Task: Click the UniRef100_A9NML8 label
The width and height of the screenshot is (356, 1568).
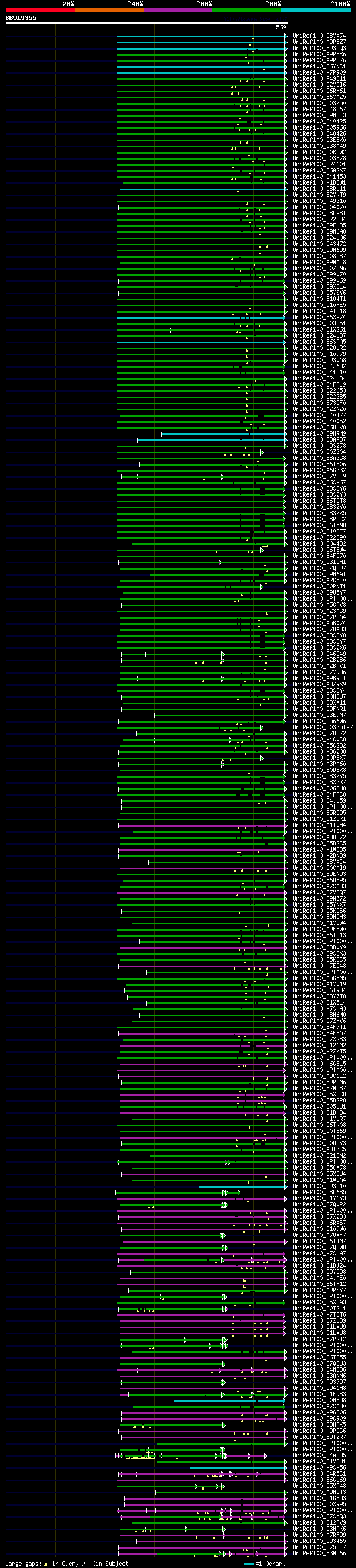Action: click(x=319, y=263)
